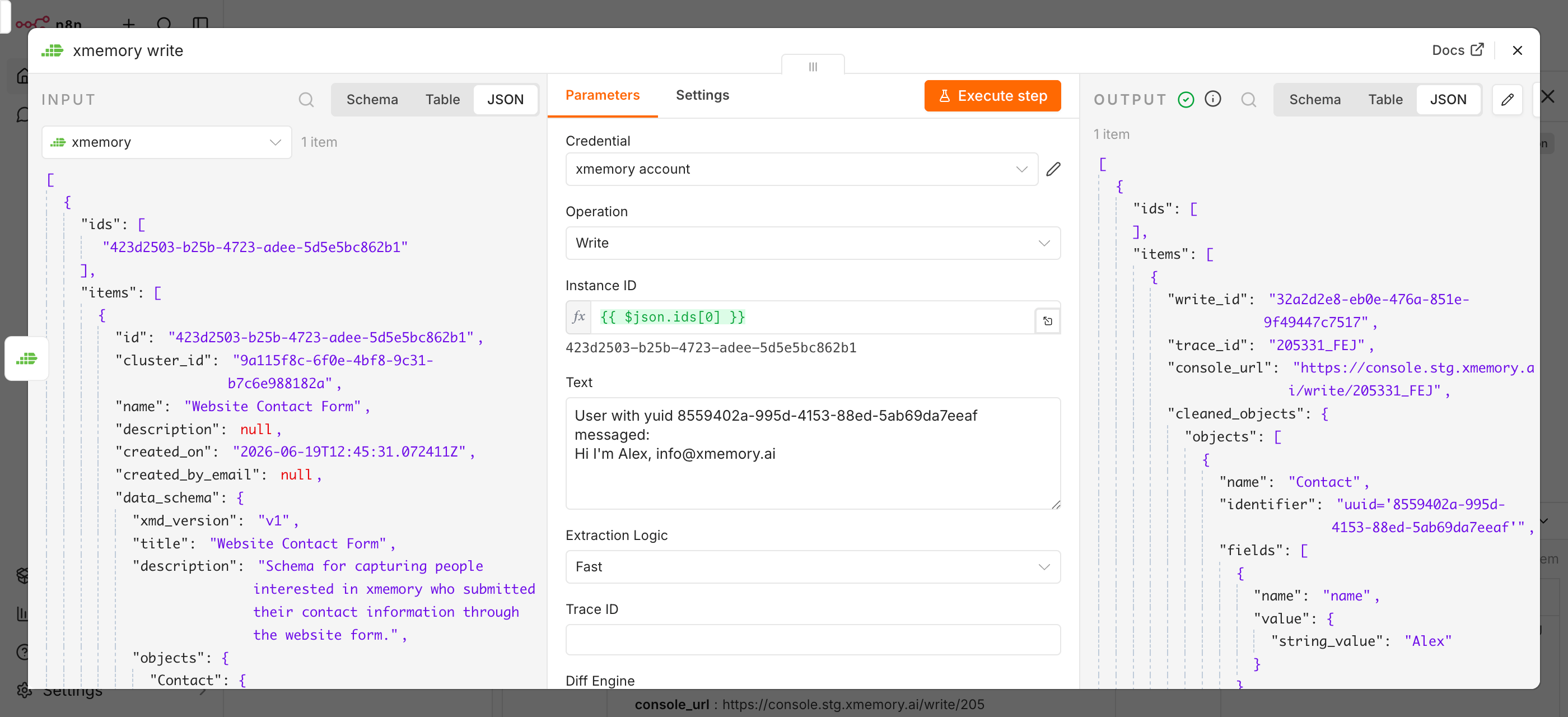Switch INPUT view to Schema
1568x717 pixels.
pos(372,99)
